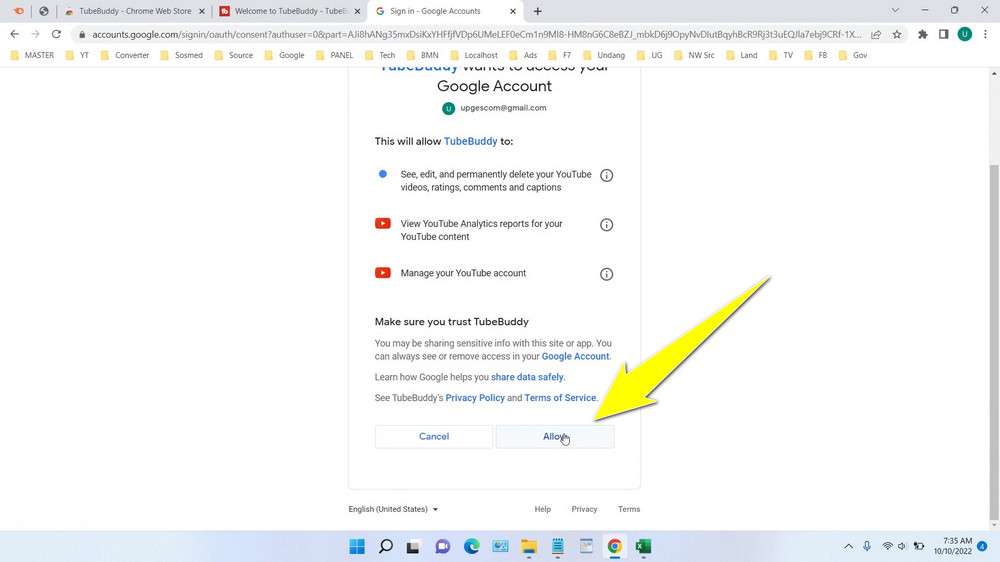This screenshot has height=562, width=1000.
Task: Open Wi-Fi network tray icon
Action: [x=887, y=547]
